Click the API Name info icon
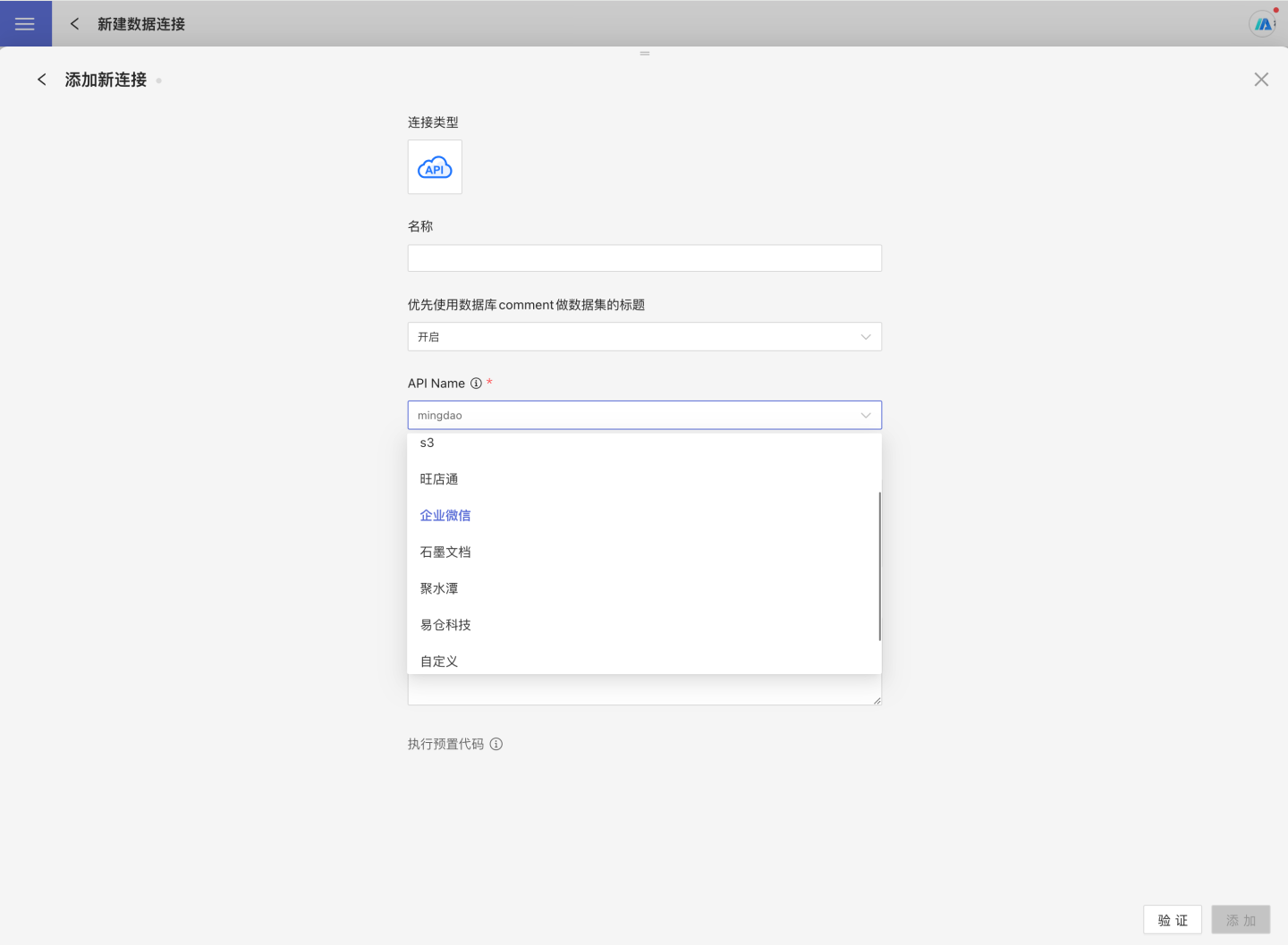Screen dimensions: 1288x945 476,384
